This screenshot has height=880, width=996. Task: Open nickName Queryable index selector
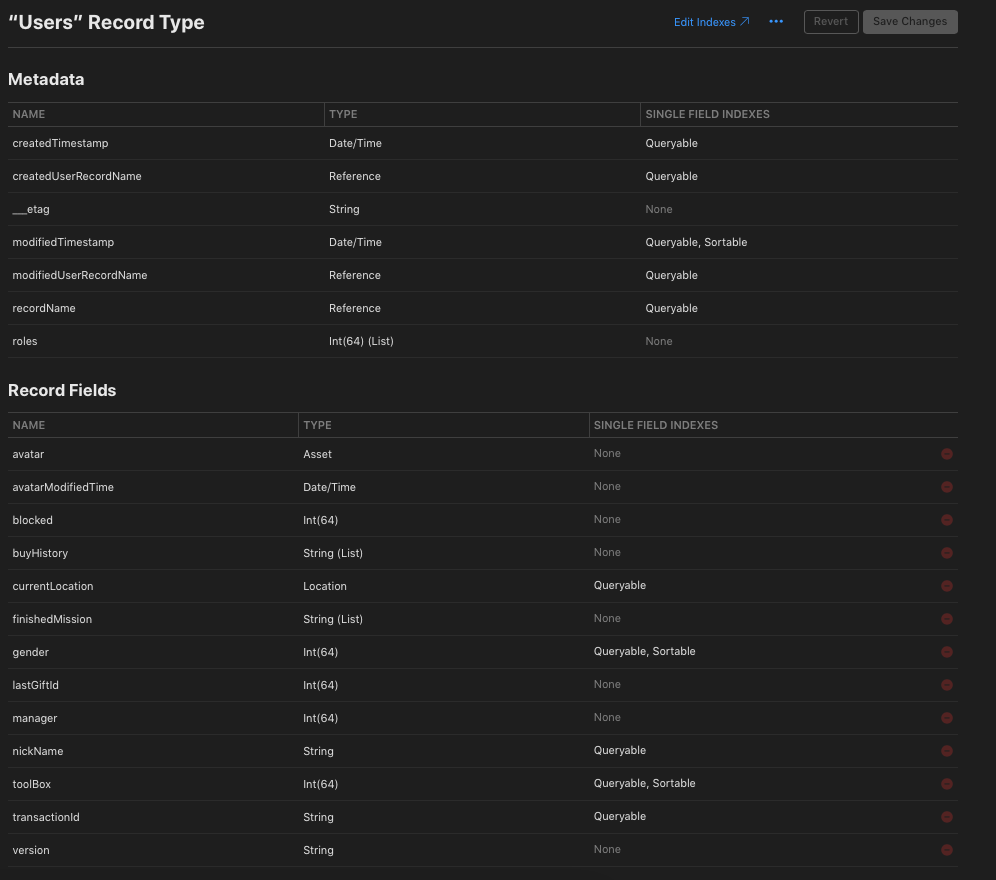pyautogui.click(x=620, y=751)
